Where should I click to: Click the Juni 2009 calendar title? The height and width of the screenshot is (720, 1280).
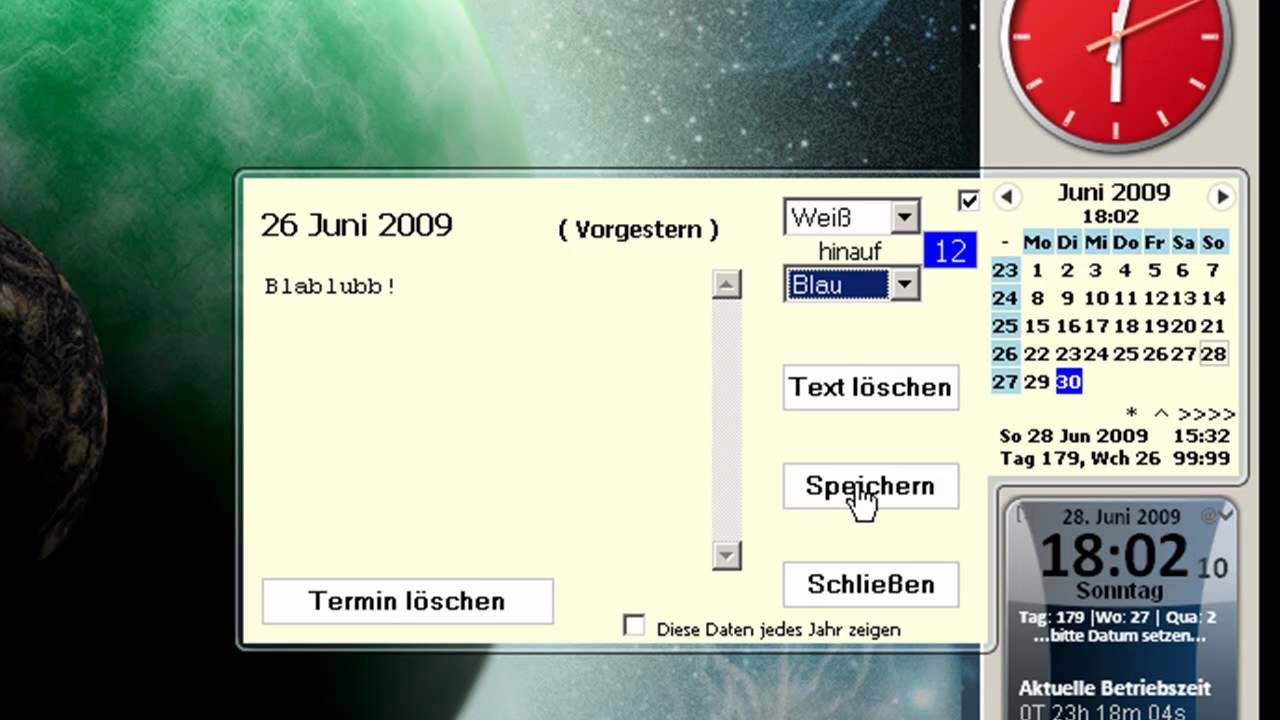point(1114,193)
